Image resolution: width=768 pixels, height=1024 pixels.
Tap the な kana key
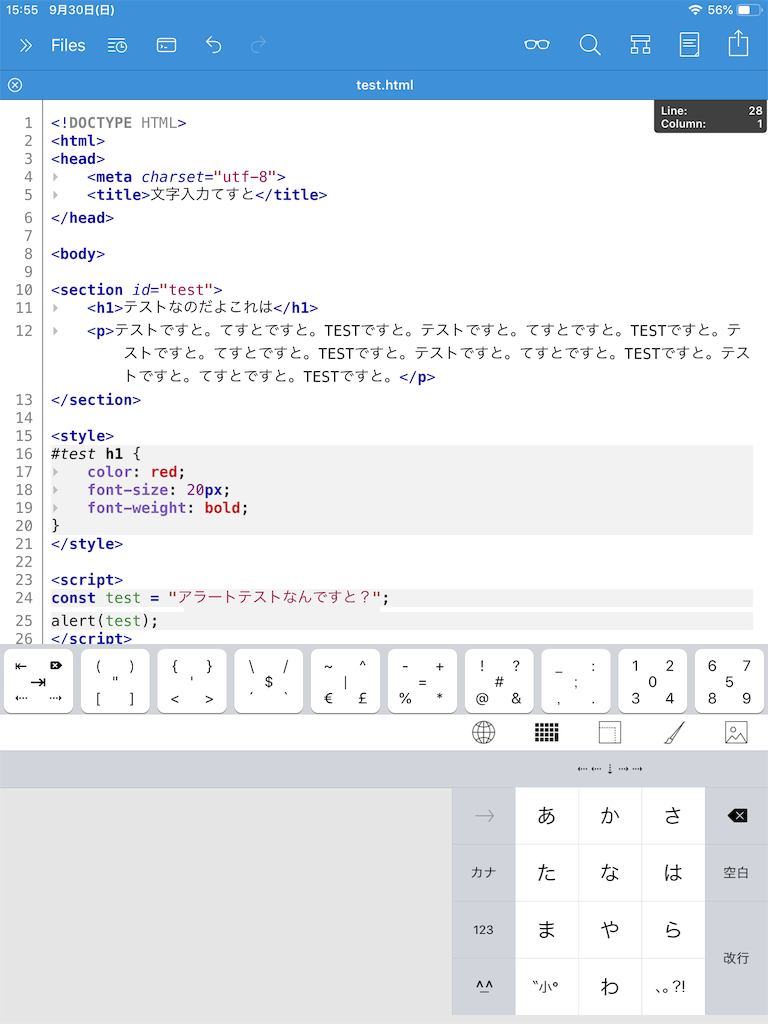tap(610, 872)
